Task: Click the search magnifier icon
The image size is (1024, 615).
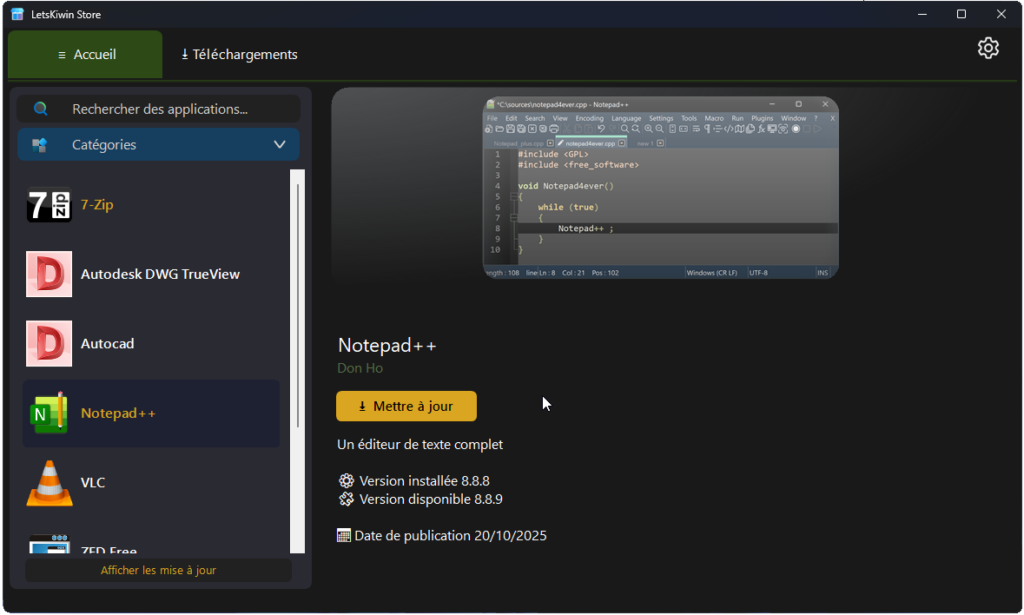Action: tap(41, 109)
